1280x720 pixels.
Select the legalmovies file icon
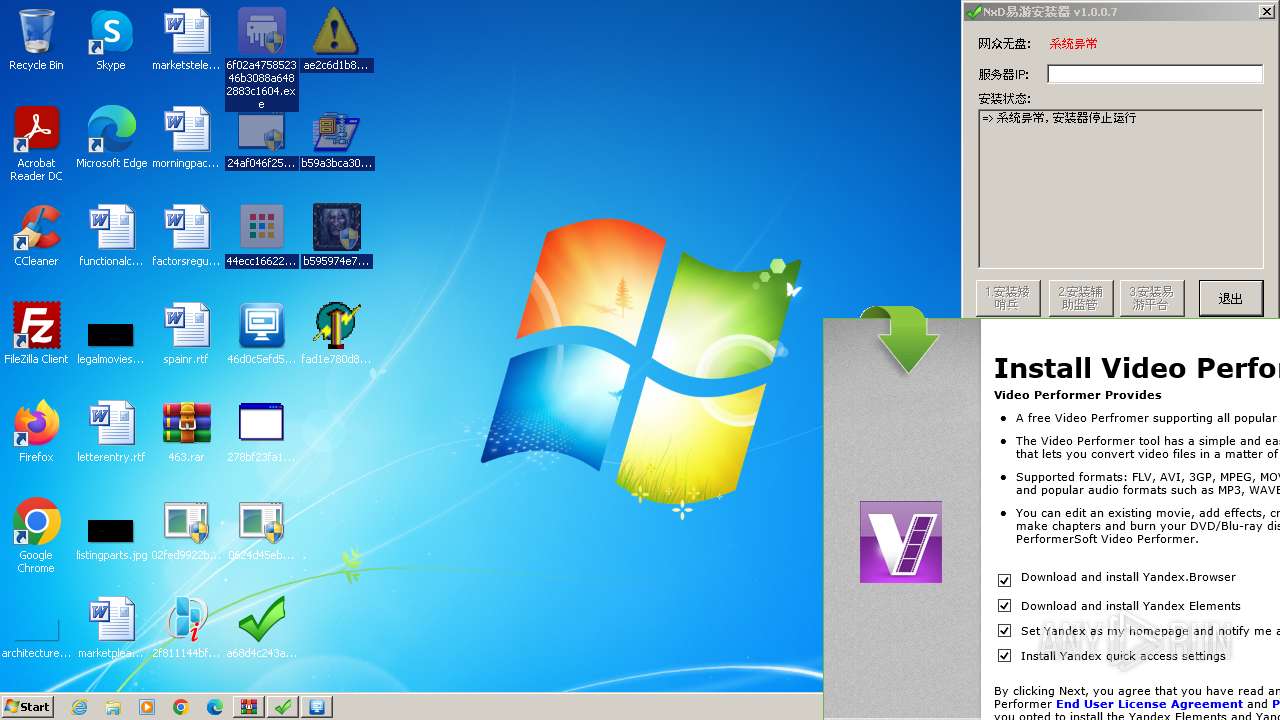[x=111, y=342]
